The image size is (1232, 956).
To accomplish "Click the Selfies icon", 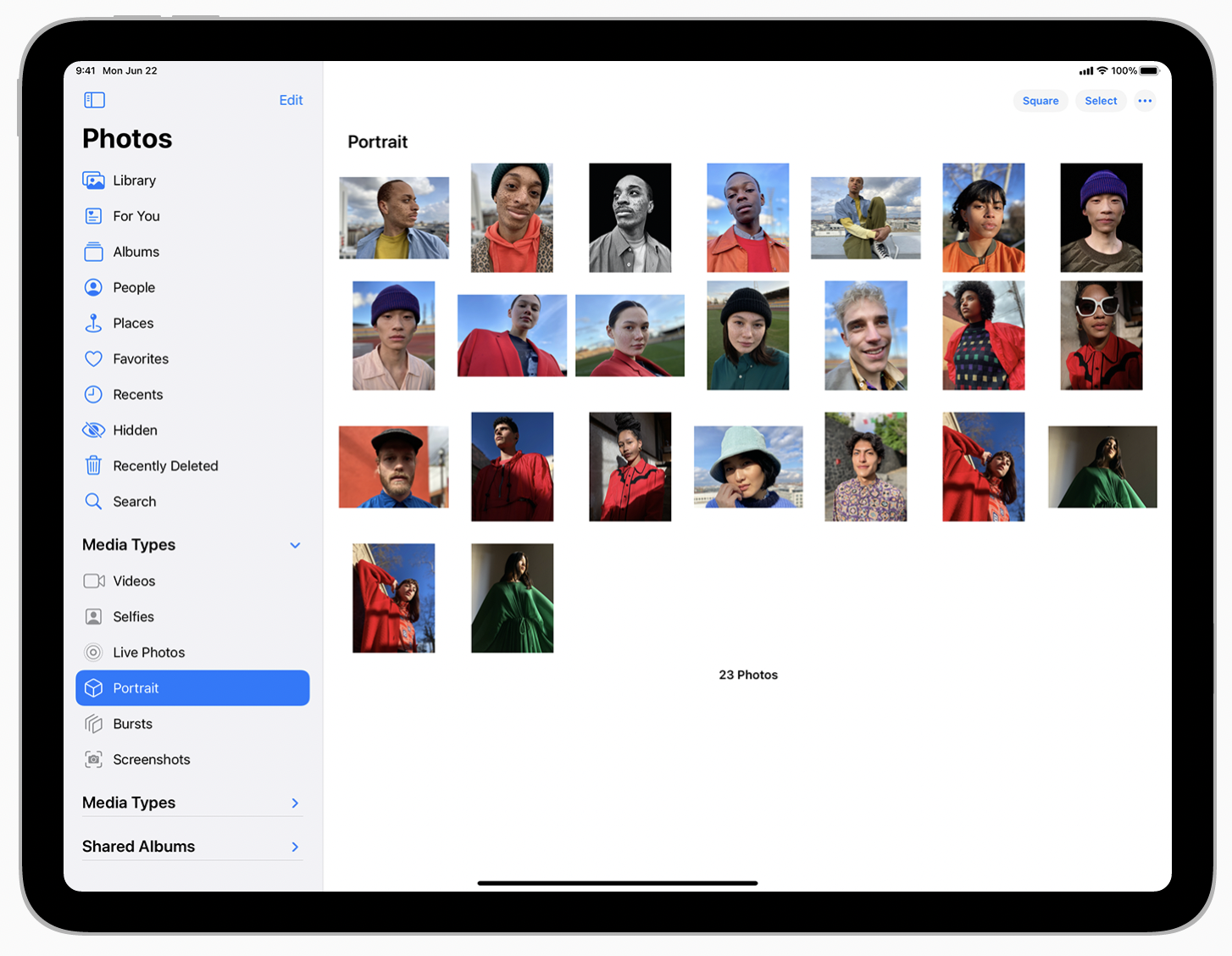I will pyautogui.click(x=93, y=616).
